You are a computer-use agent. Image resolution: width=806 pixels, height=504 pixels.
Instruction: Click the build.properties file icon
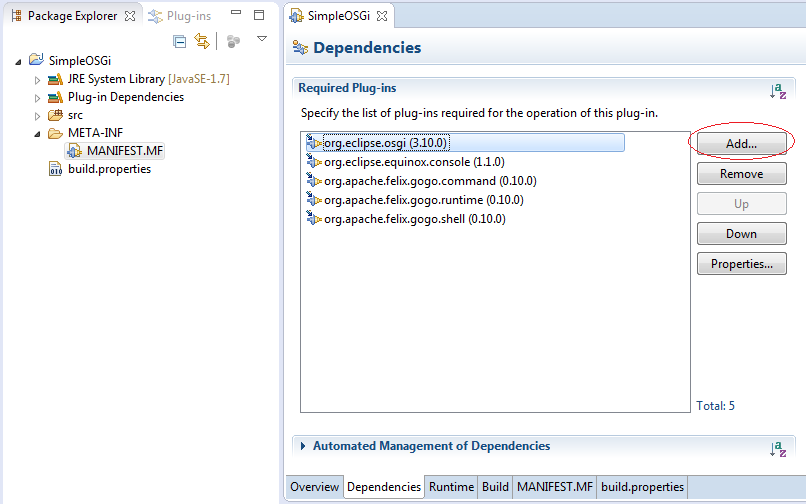tap(55, 169)
